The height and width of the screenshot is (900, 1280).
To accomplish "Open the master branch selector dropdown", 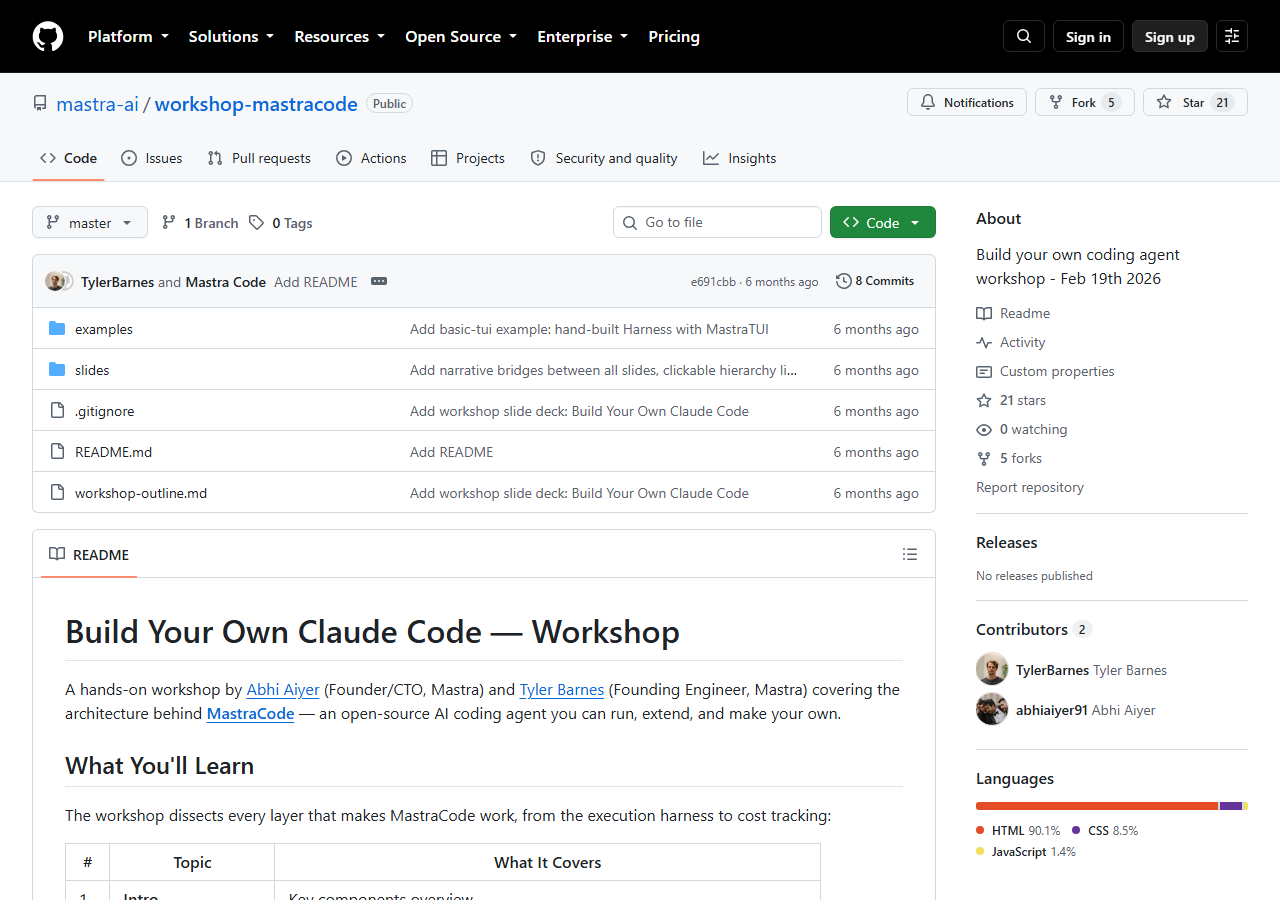I will pos(90,222).
